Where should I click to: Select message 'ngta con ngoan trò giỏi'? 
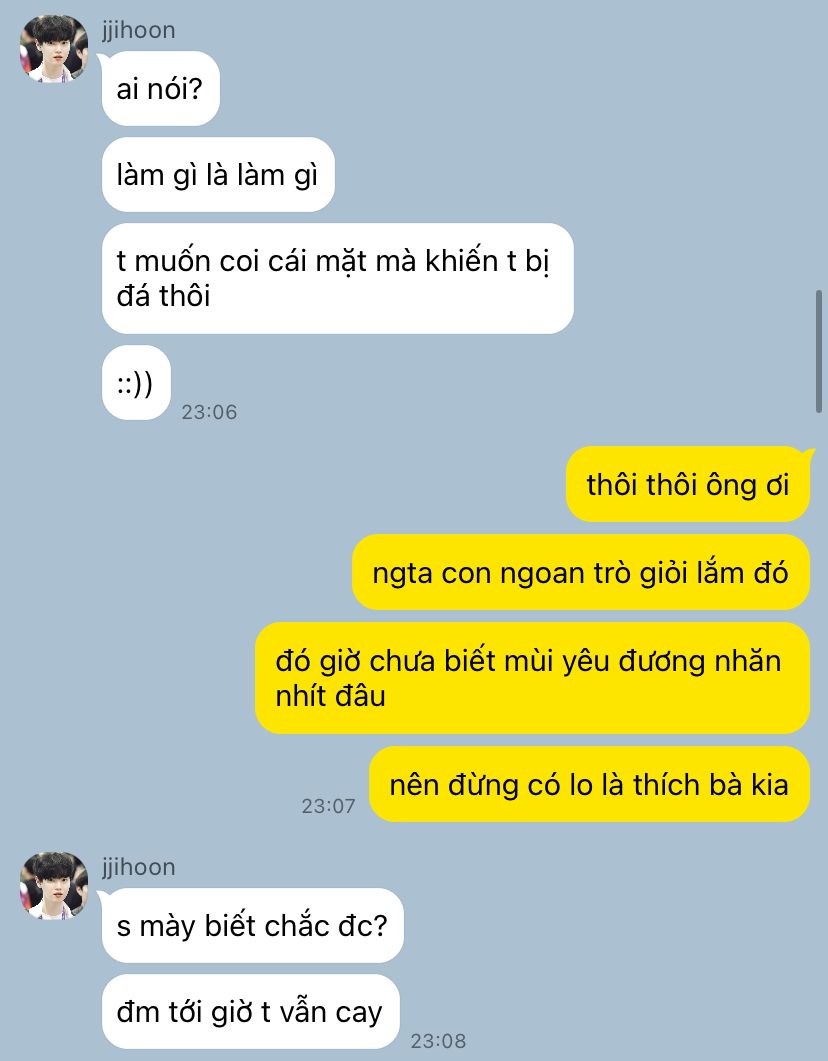click(580, 572)
